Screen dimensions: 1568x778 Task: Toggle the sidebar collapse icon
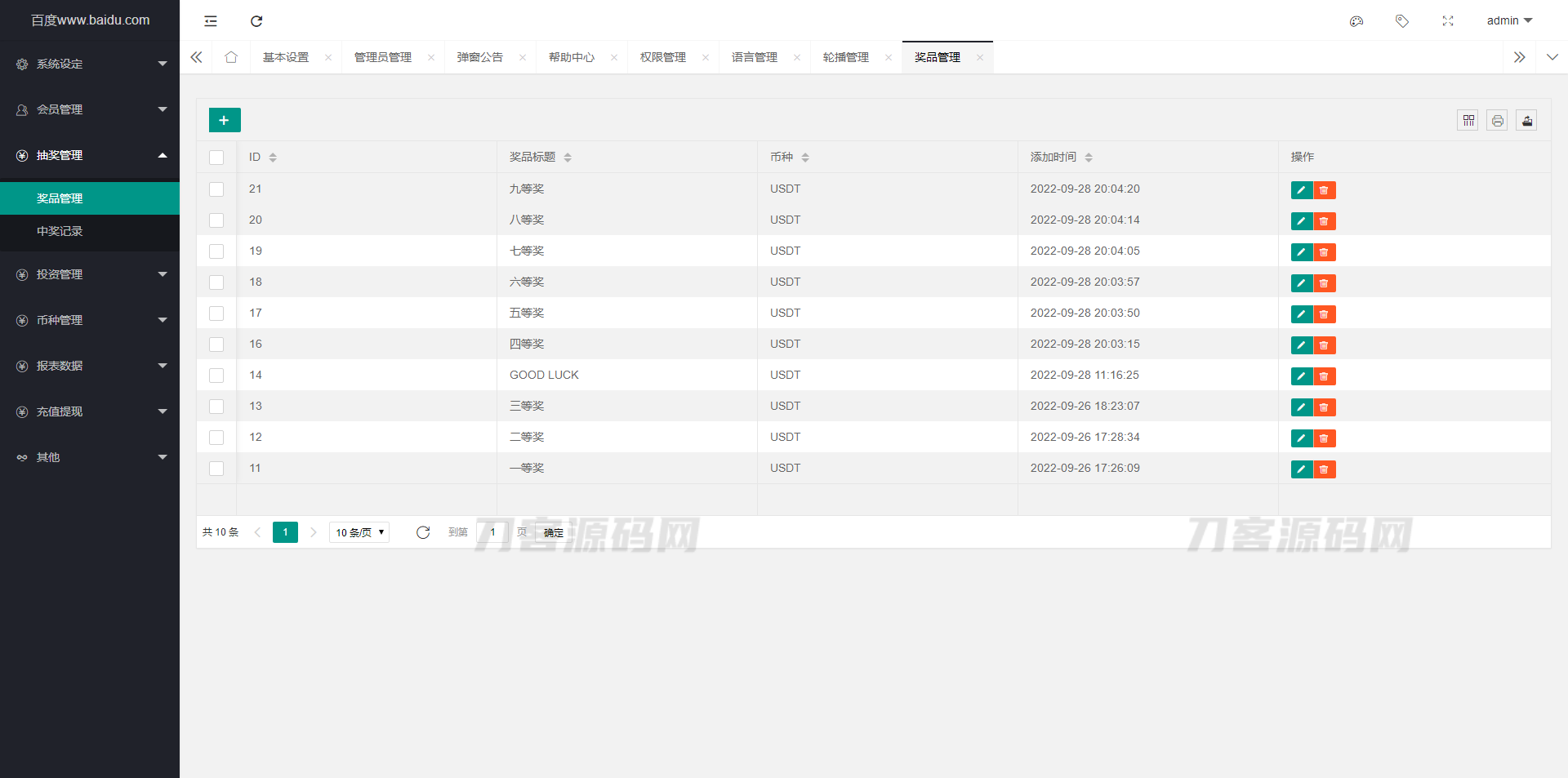click(x=211, y=21)
